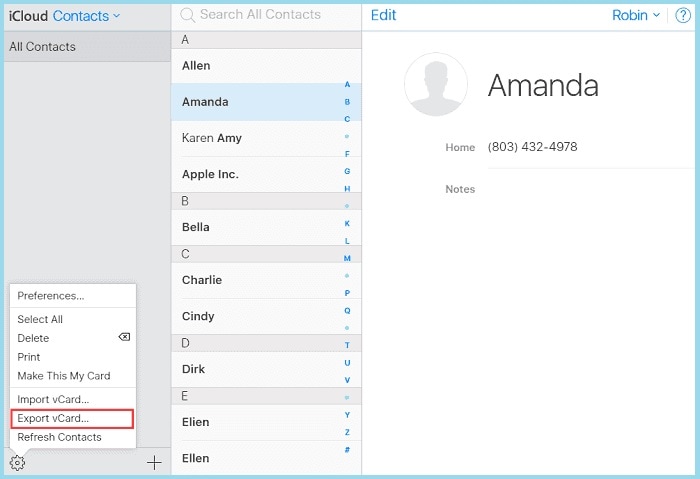Choose Print from the gear menu

73,357
